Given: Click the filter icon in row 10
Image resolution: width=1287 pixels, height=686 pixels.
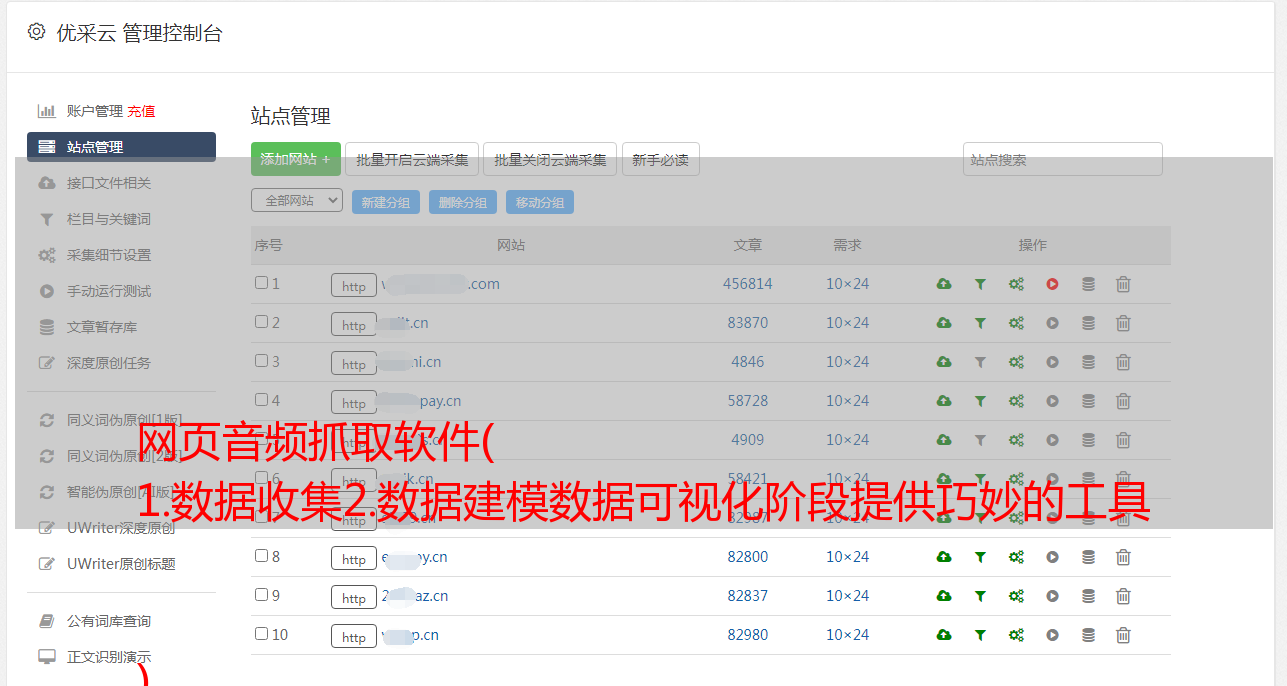Looking at the screenshot, I should point(980,635).
